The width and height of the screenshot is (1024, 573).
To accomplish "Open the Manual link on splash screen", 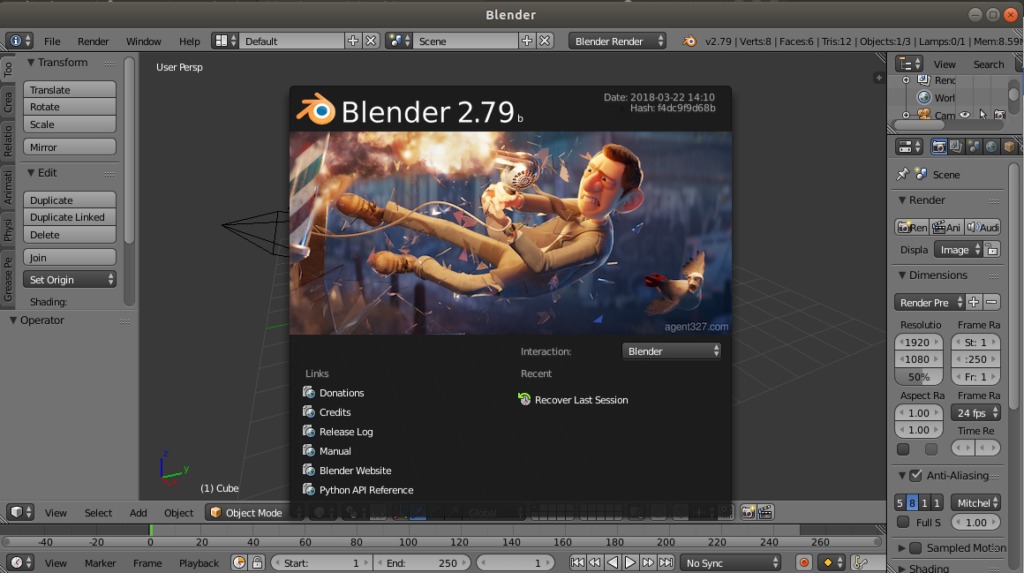I will coord(335,451).
